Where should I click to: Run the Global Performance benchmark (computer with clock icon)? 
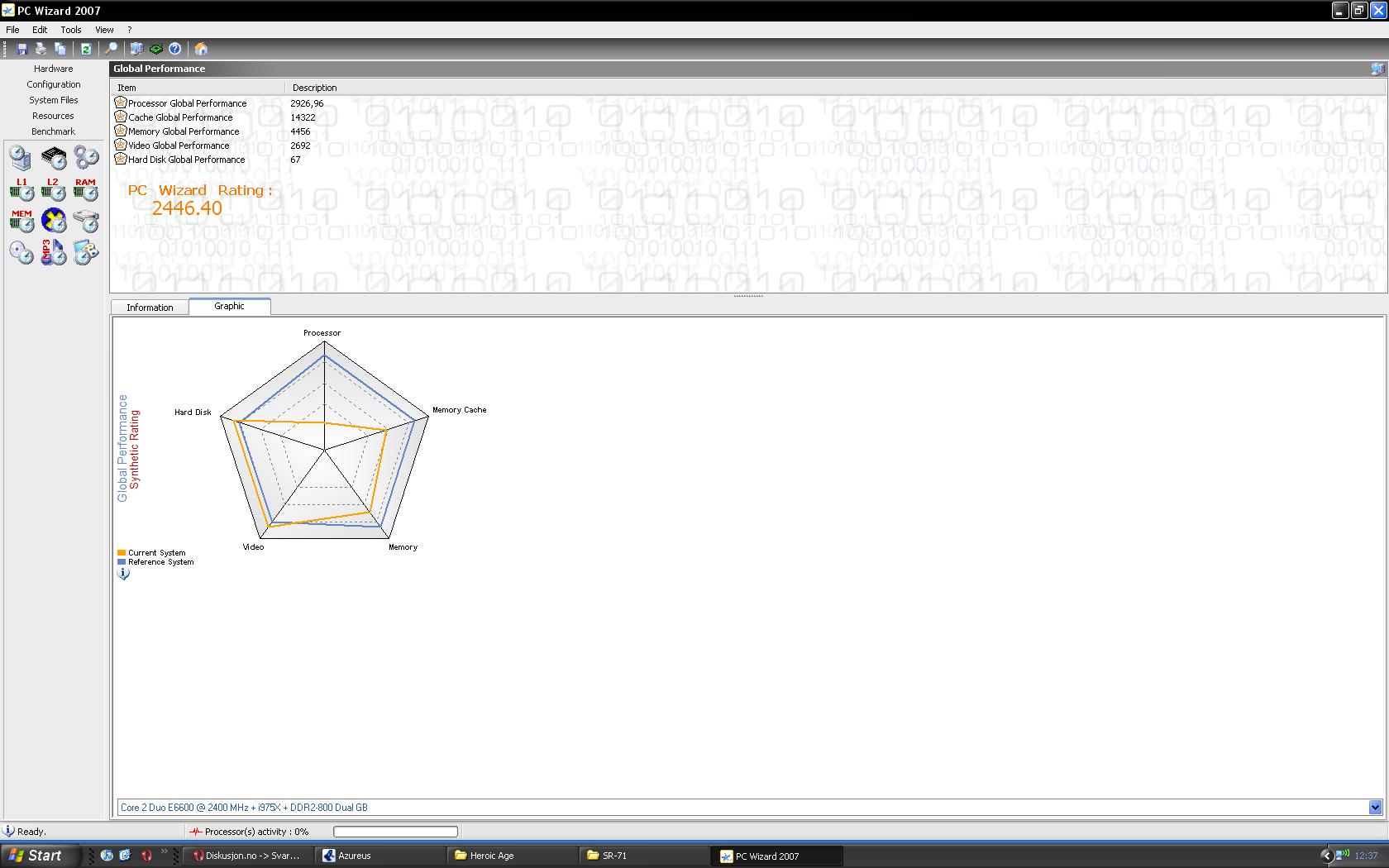(x=21, y=157)
